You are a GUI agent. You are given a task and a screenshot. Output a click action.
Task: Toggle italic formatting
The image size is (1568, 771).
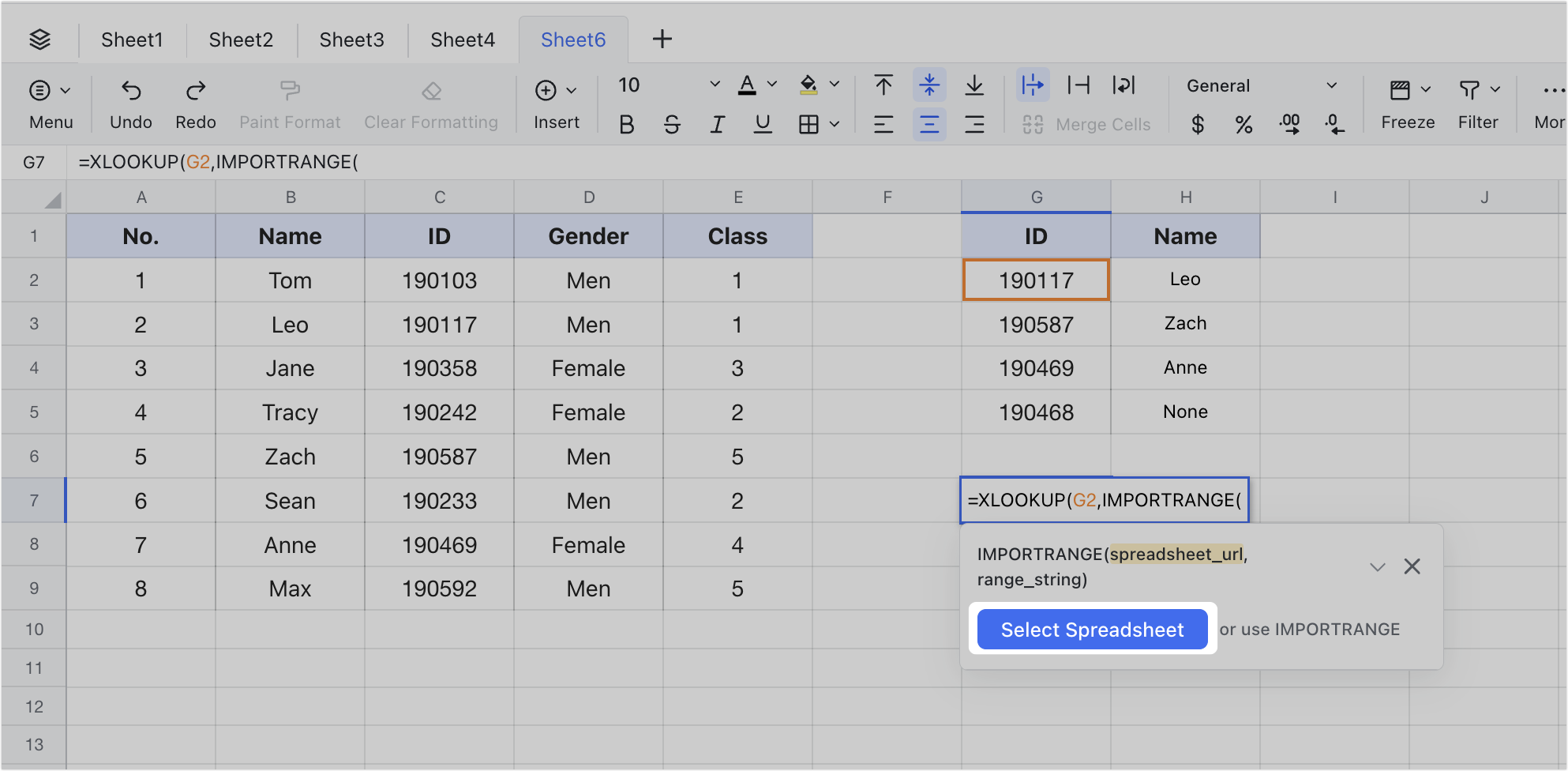[x=717, y=124]
